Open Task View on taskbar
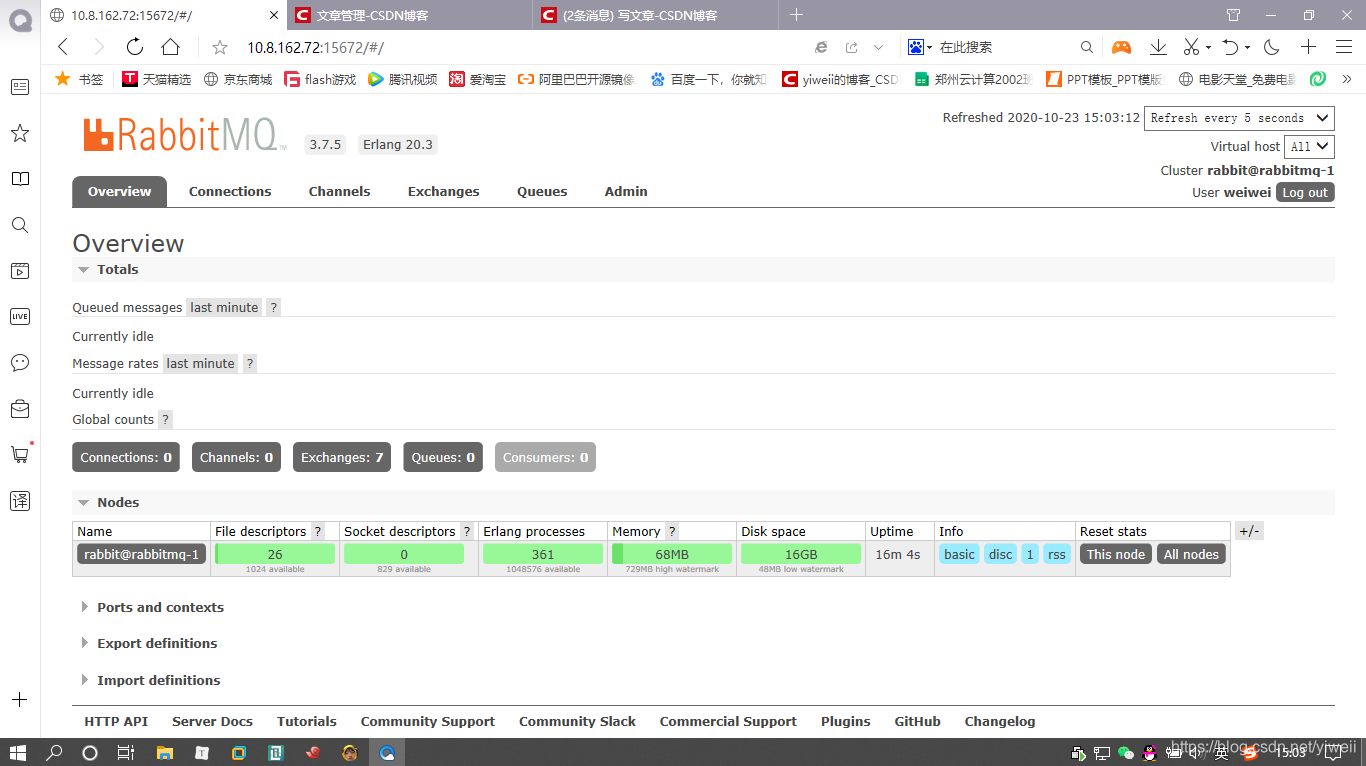The width and height of the screenshot is (1366, 766). pyautogui.click(x=126, y=752)
